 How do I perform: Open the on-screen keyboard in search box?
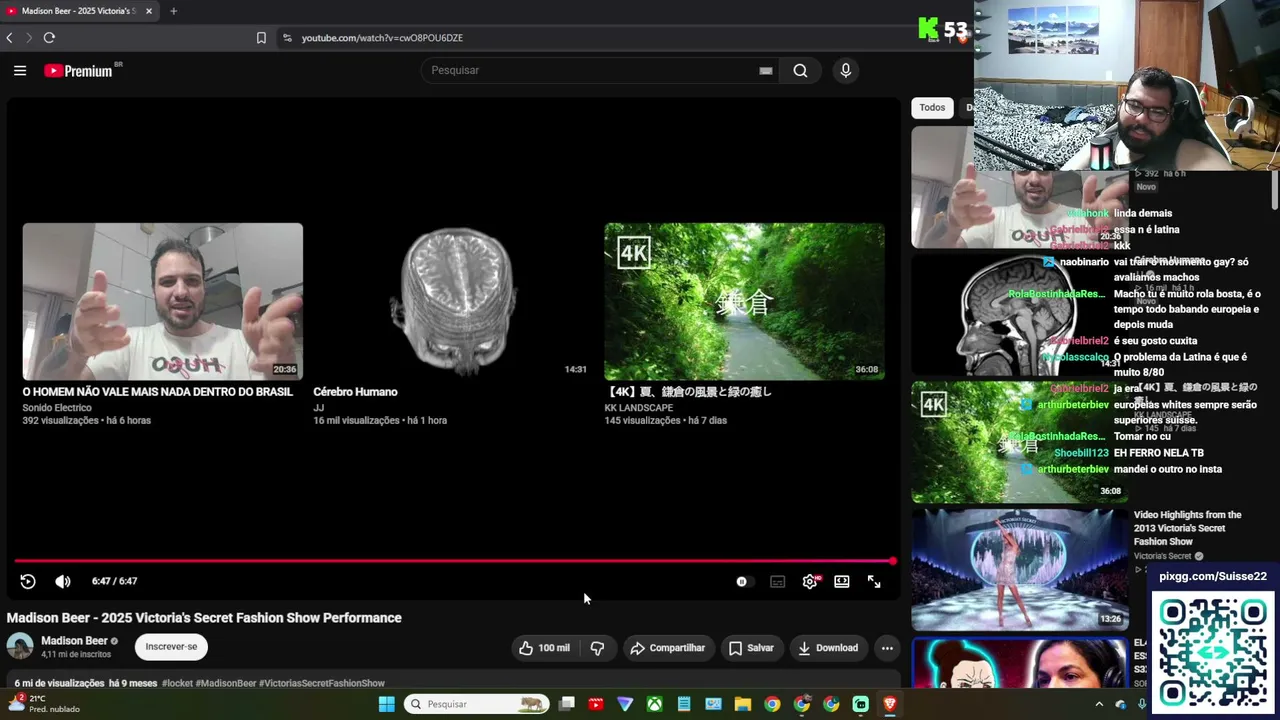(766, 70)
